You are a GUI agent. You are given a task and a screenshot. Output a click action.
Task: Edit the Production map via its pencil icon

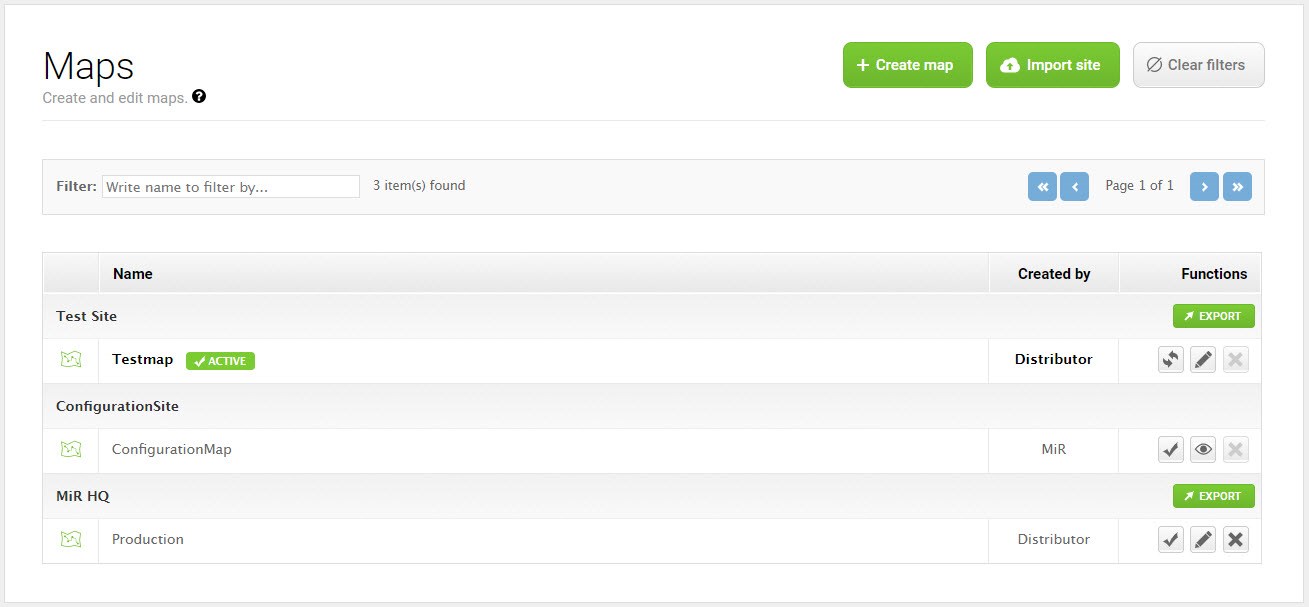pos(1203,539)
